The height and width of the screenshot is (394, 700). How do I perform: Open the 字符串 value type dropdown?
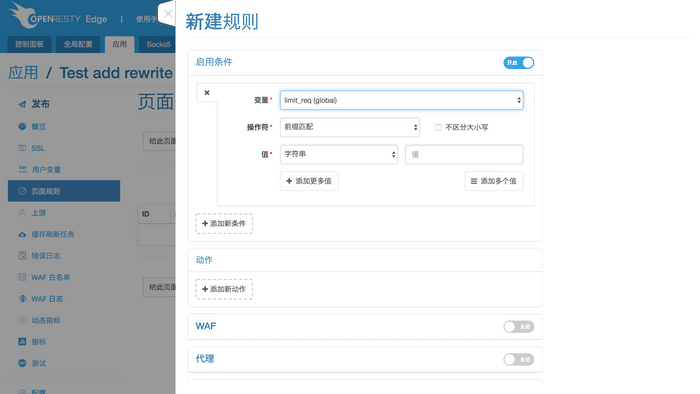(x=339, y=154)
